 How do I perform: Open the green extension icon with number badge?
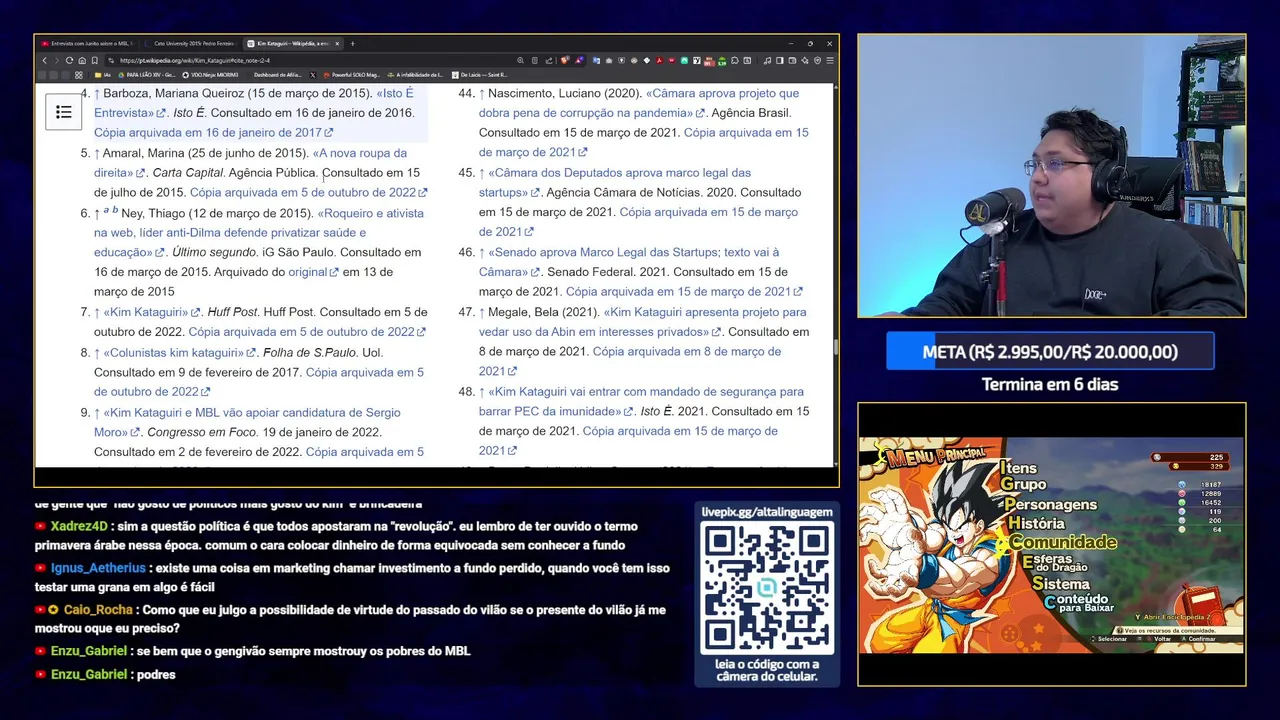[x=722, y=61]
